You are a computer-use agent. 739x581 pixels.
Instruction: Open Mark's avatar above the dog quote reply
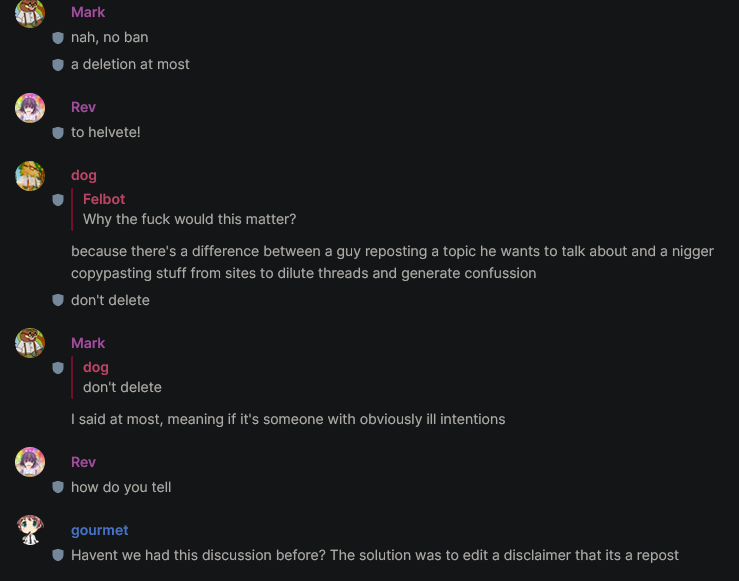(x=30, y=343)
